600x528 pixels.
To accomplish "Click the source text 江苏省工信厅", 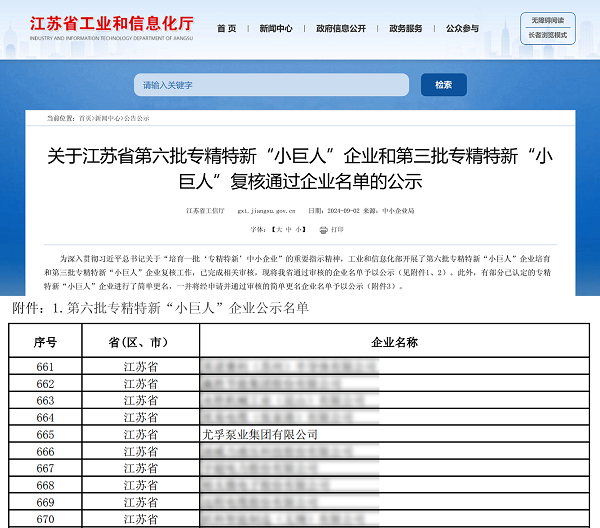I will coord(205,211).
